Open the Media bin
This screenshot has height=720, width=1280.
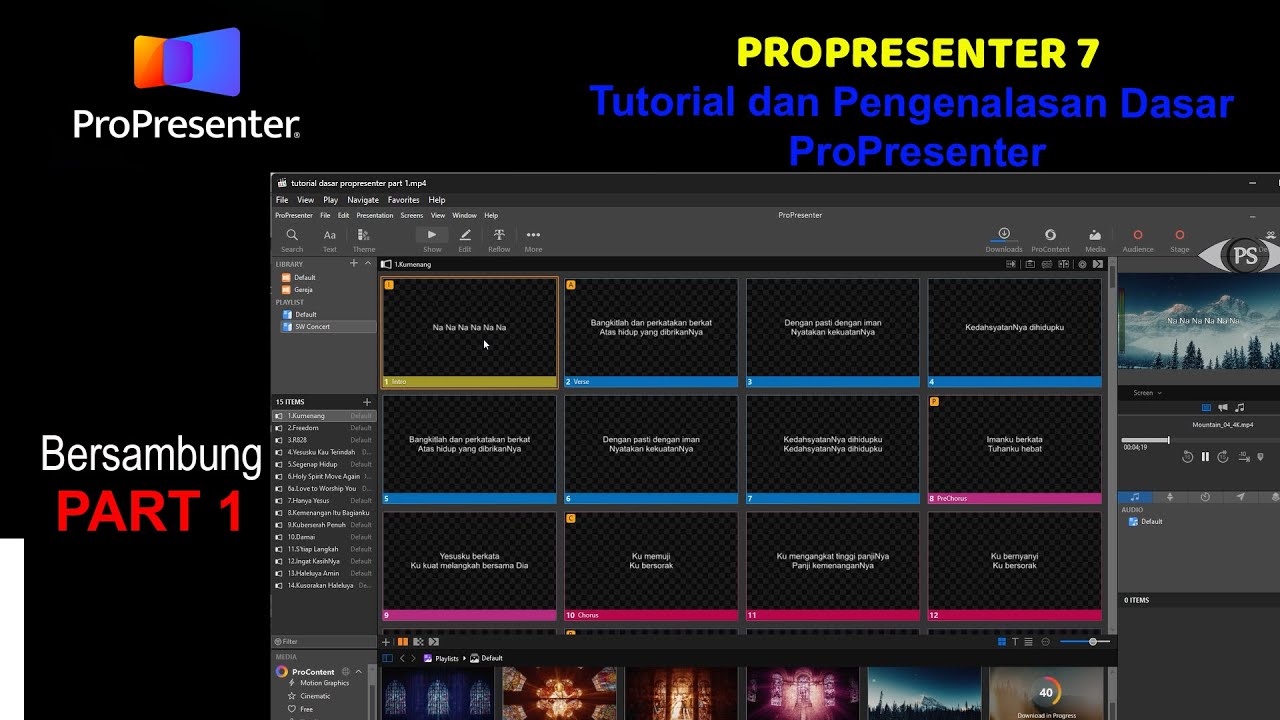1095,240
